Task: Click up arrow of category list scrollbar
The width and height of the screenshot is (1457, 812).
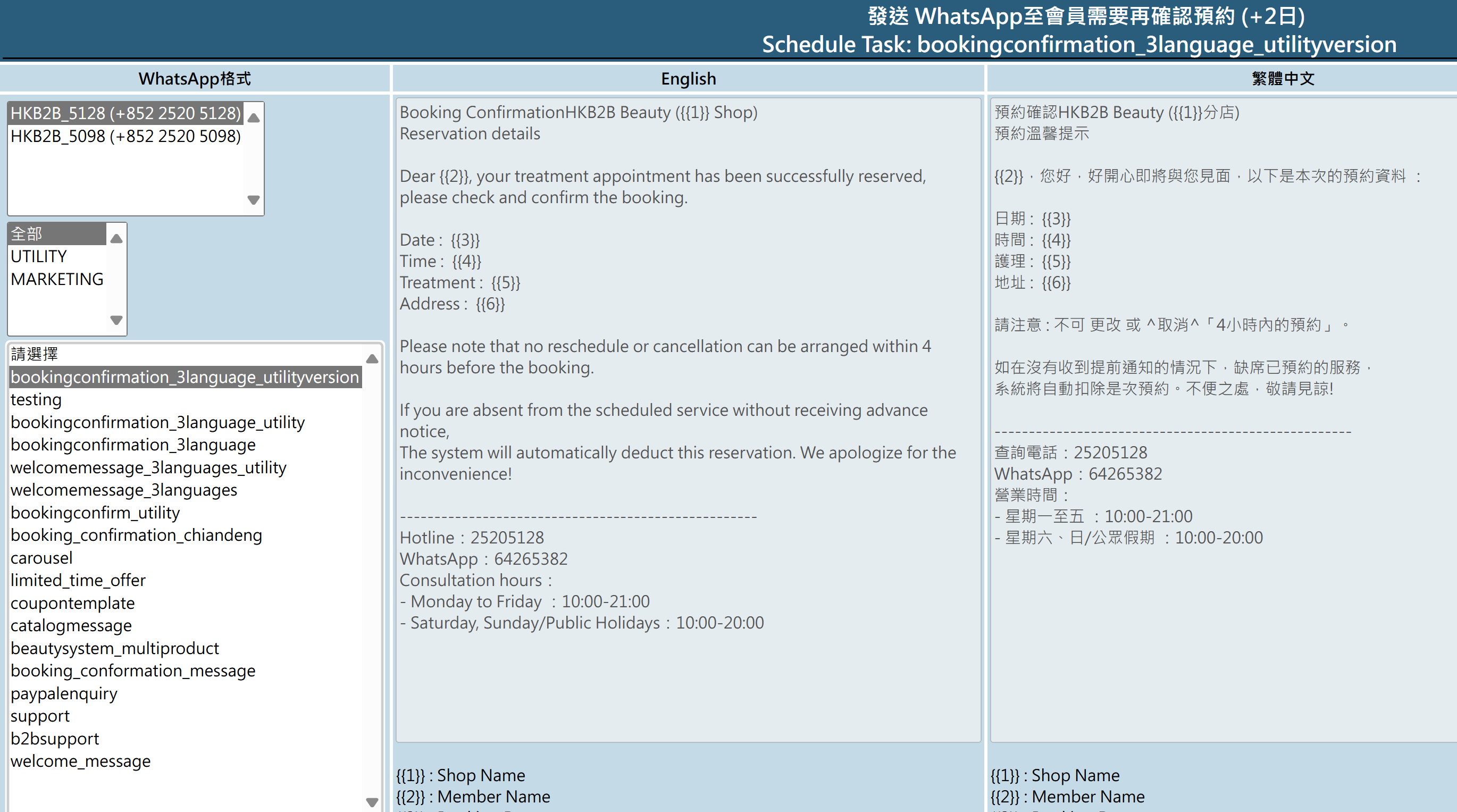Action: click(116, 239)
